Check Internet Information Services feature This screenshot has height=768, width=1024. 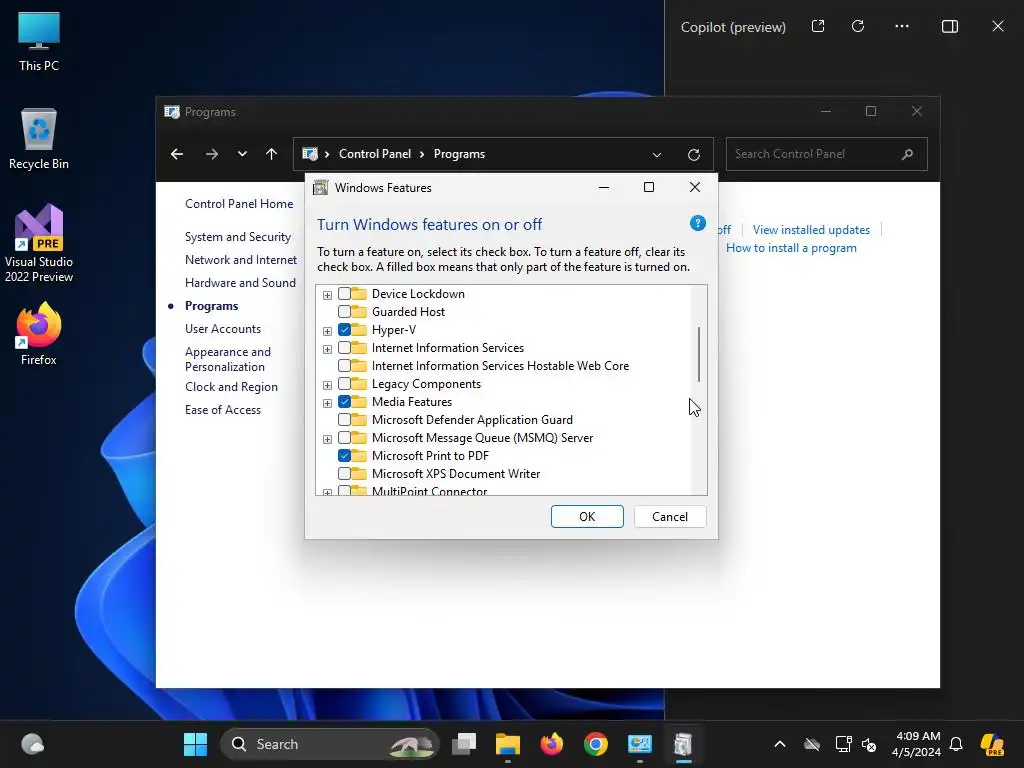344,347
